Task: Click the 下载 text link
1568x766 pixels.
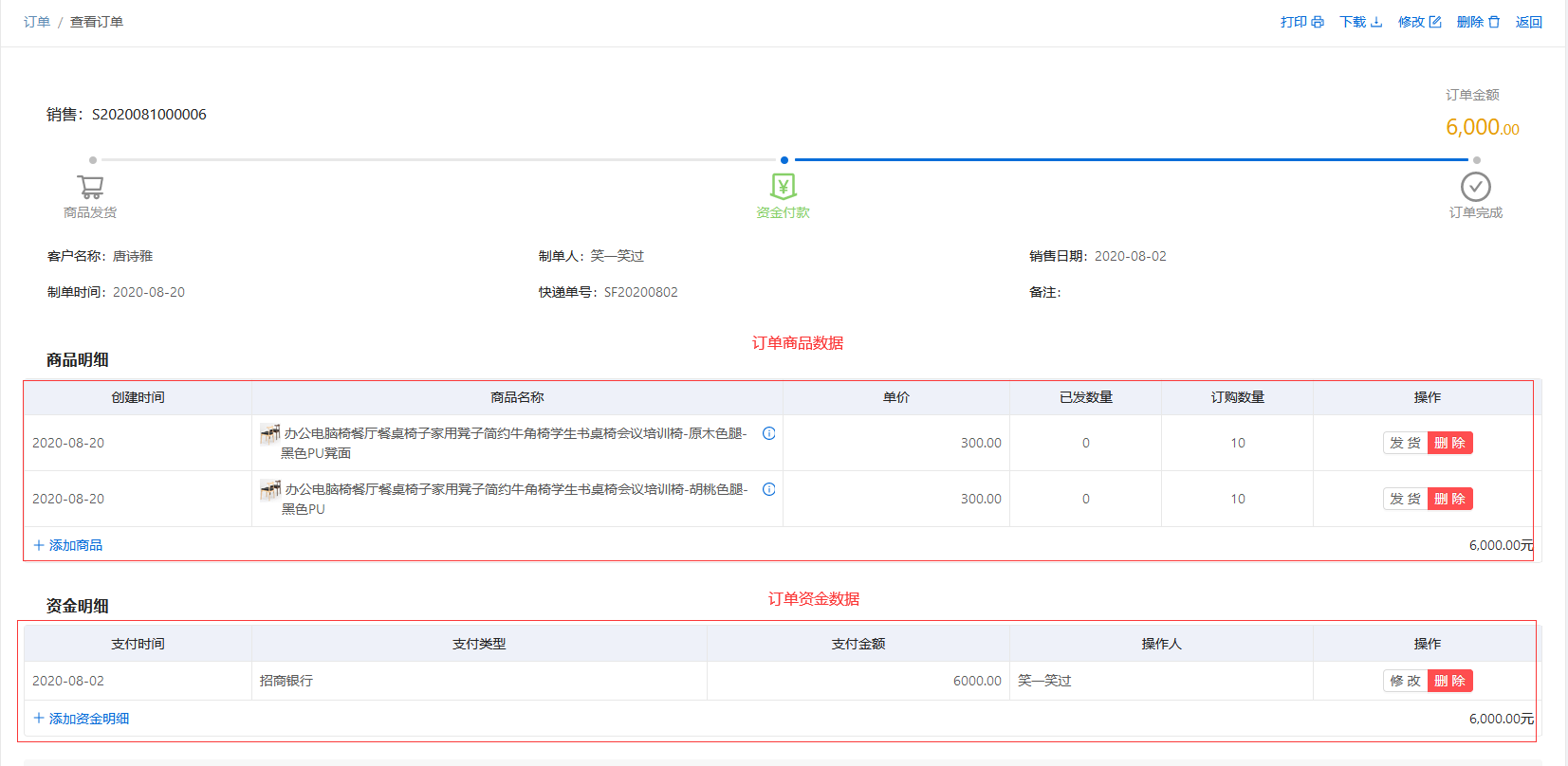Action: coord(1353,22)
